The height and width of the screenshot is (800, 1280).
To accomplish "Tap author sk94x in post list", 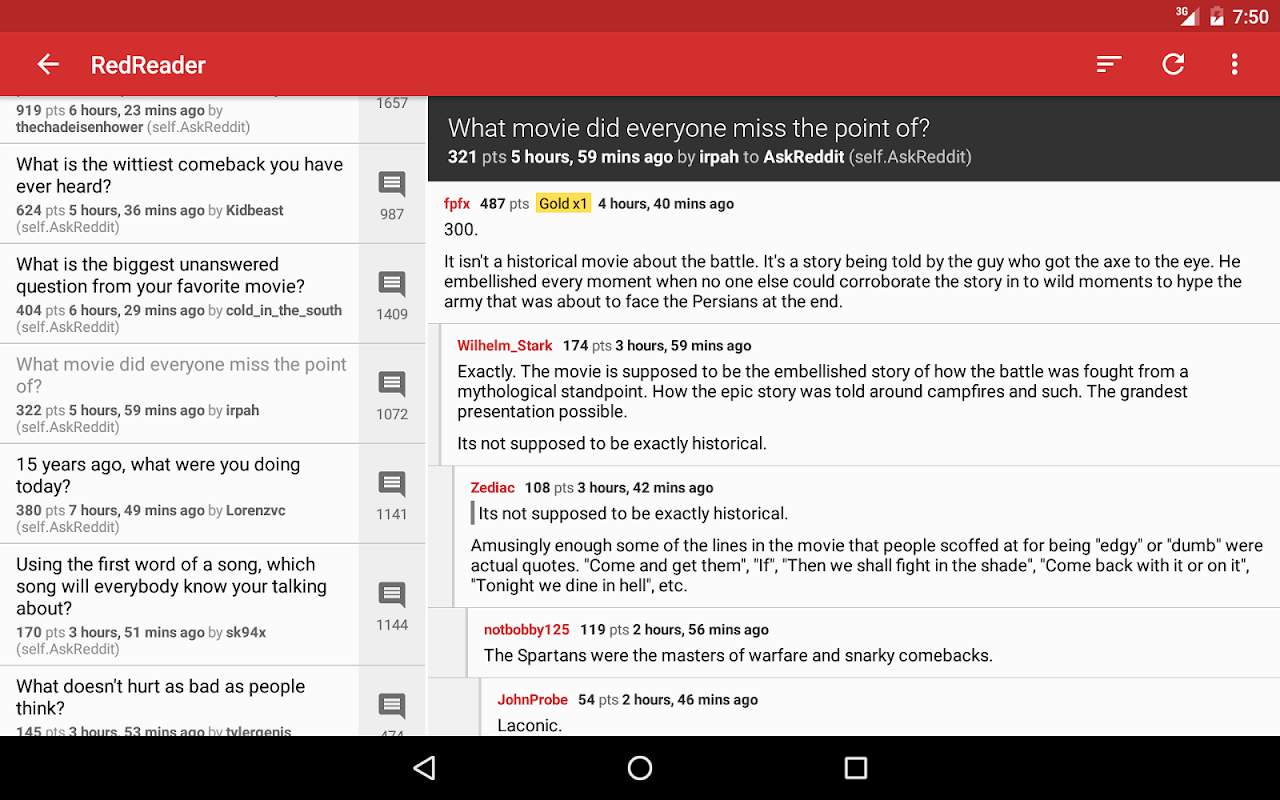I will (x=246, y=632).
